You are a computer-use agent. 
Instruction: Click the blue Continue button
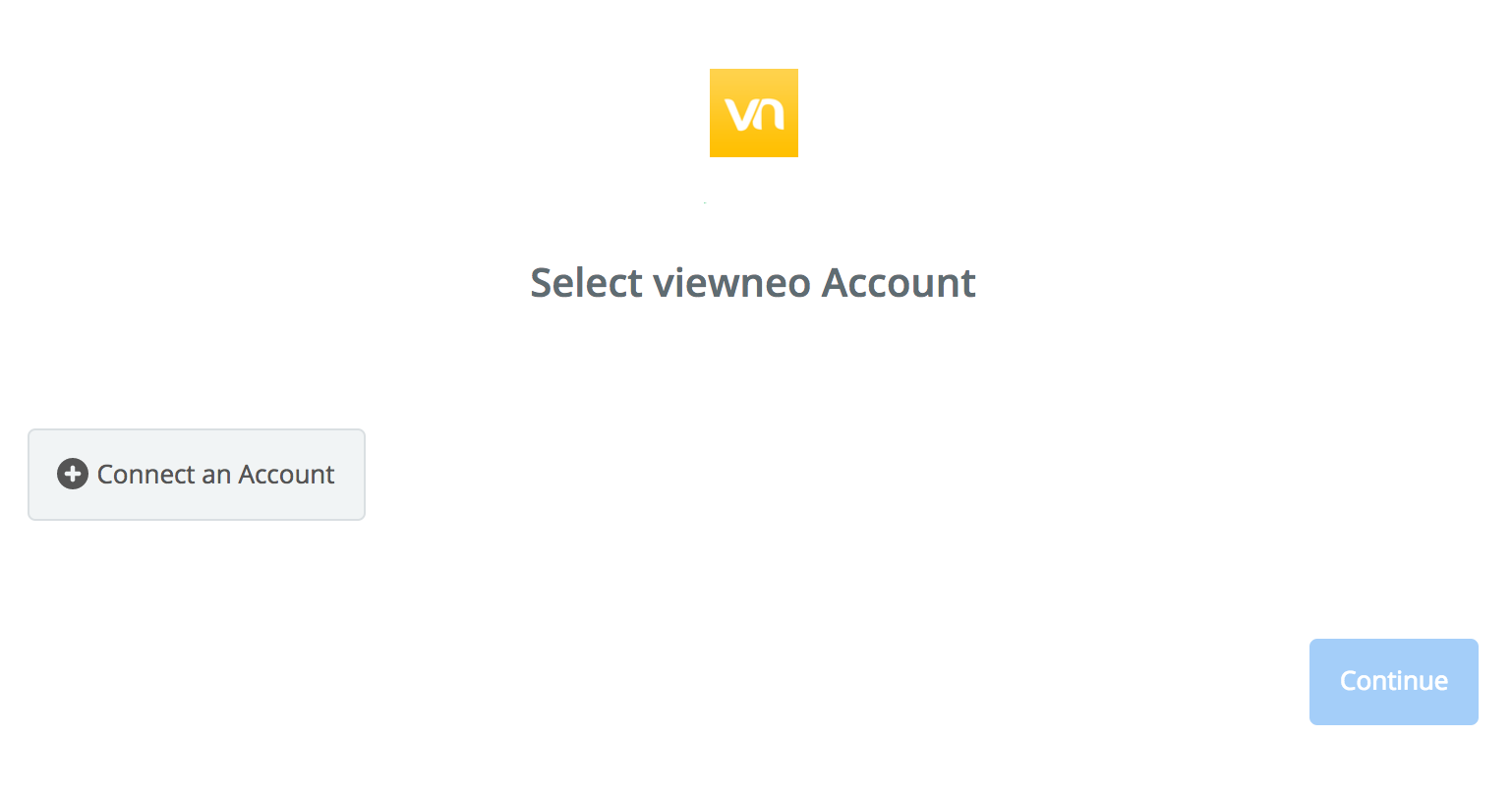click(x=1394, y=682)
